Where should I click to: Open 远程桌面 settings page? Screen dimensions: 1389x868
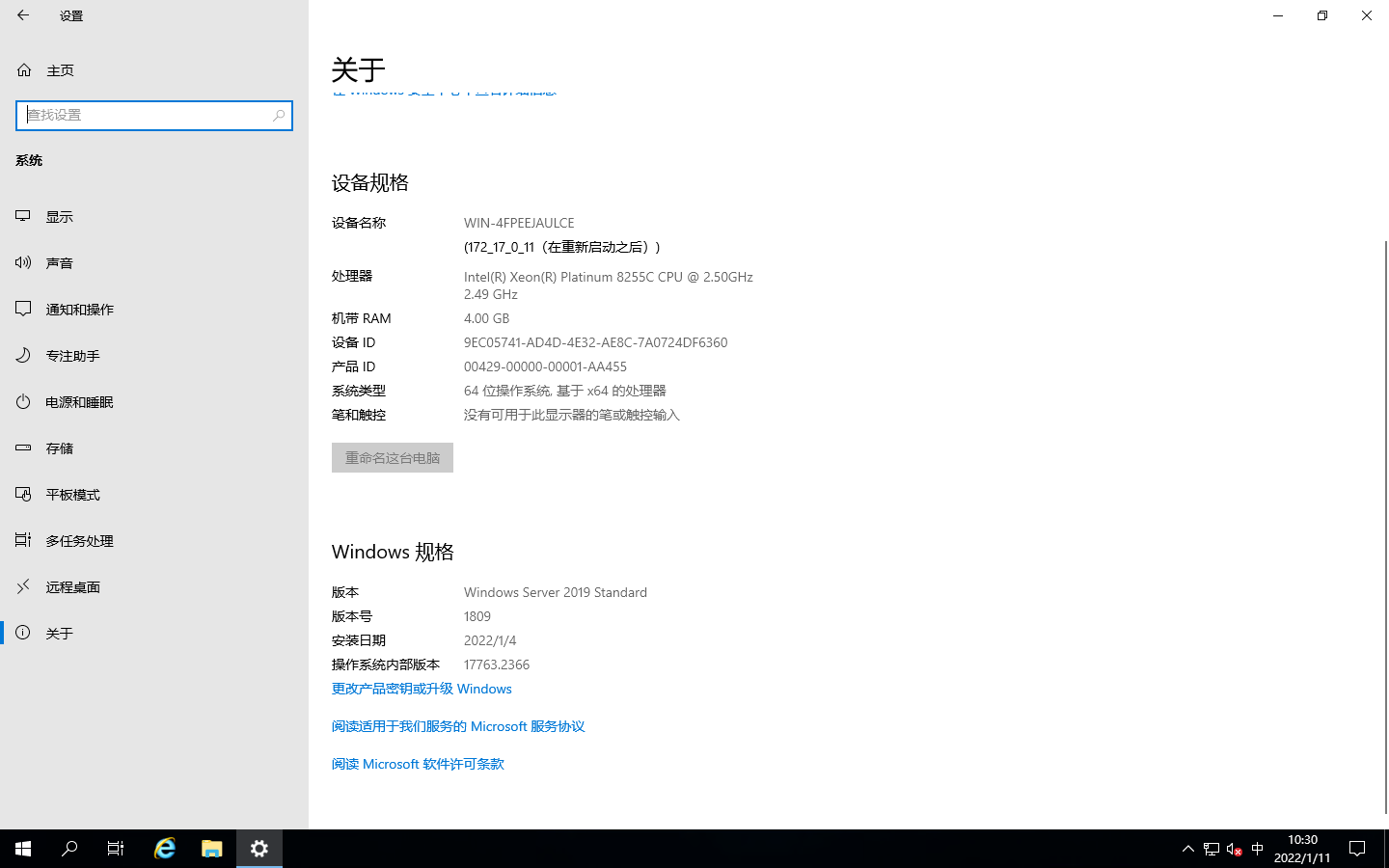pyautogui.click(x=154, y=586)
